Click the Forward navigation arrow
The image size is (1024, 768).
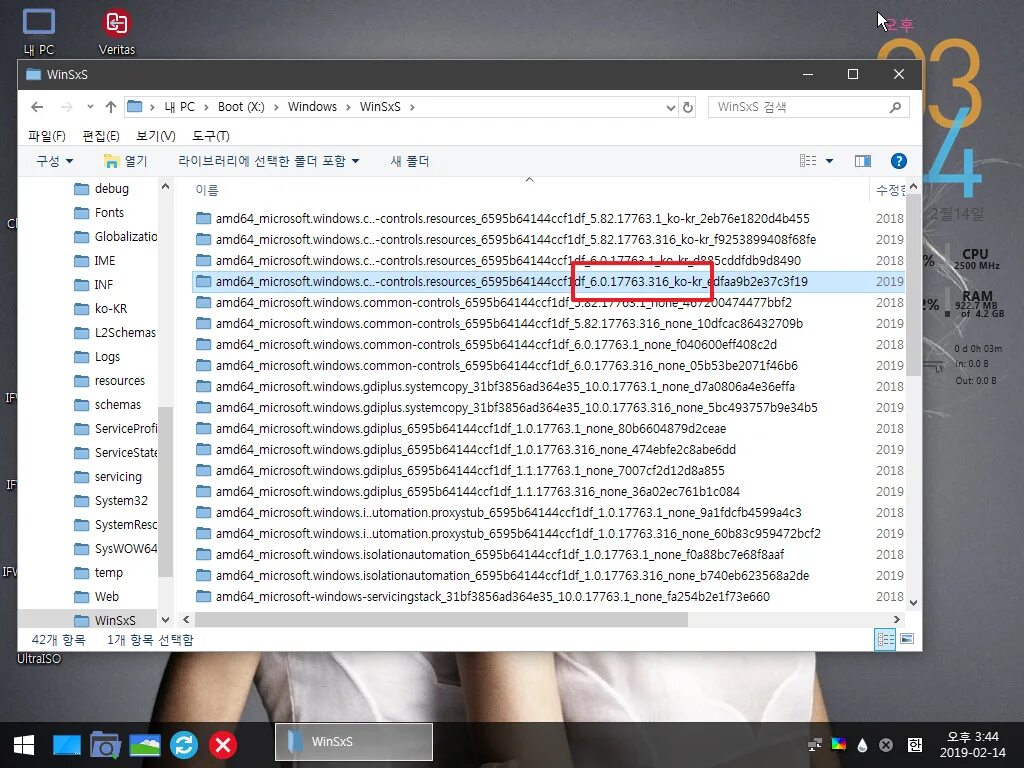coord(66,107)
